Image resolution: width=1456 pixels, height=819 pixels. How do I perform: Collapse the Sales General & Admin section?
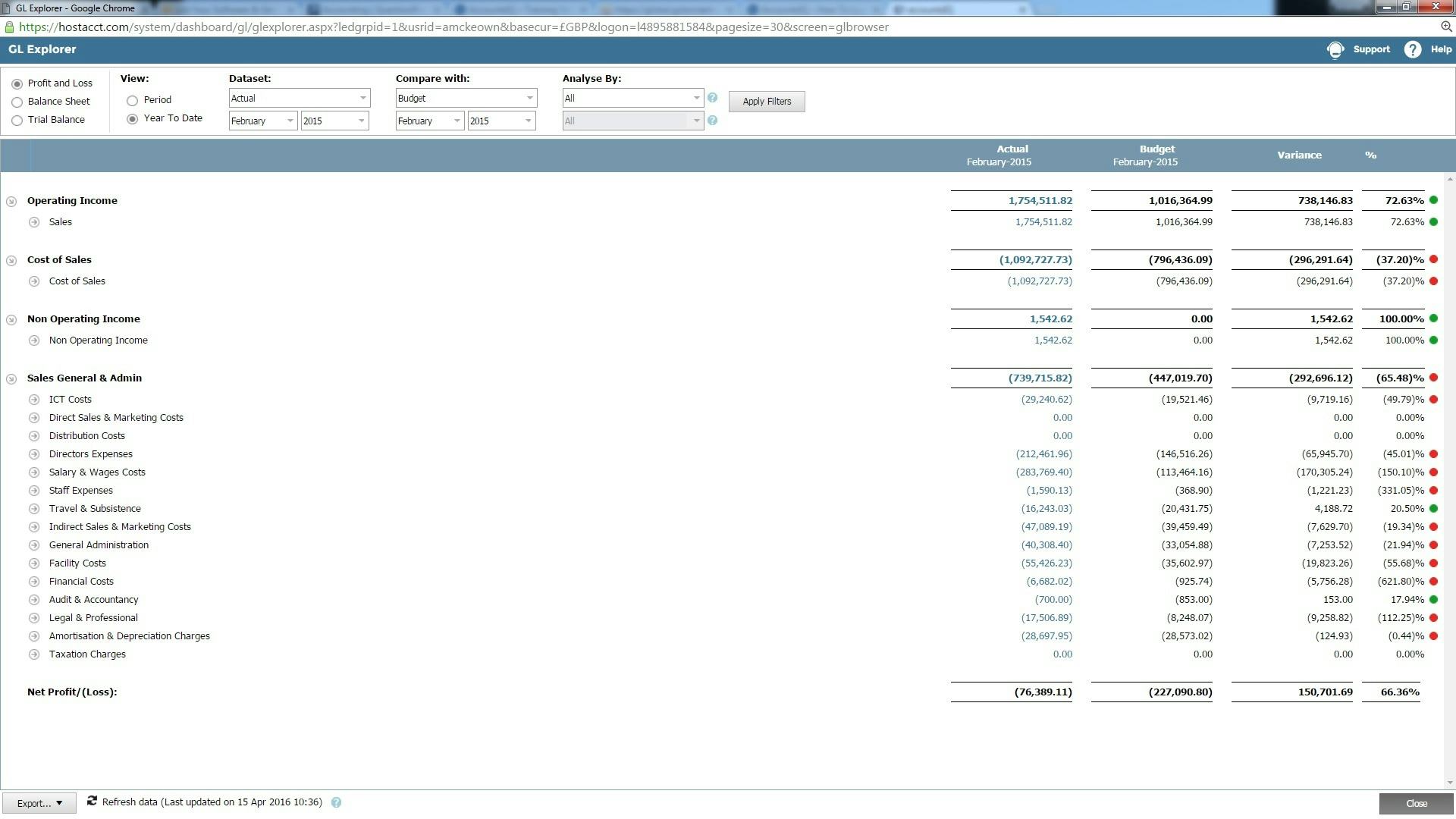click(x=11, y=378)
